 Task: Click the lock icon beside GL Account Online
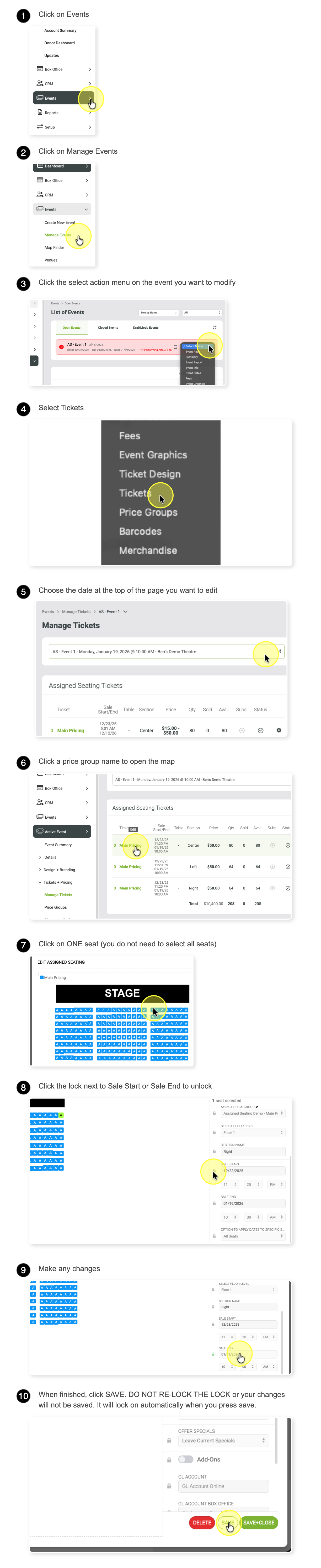tap(169, 1486)
